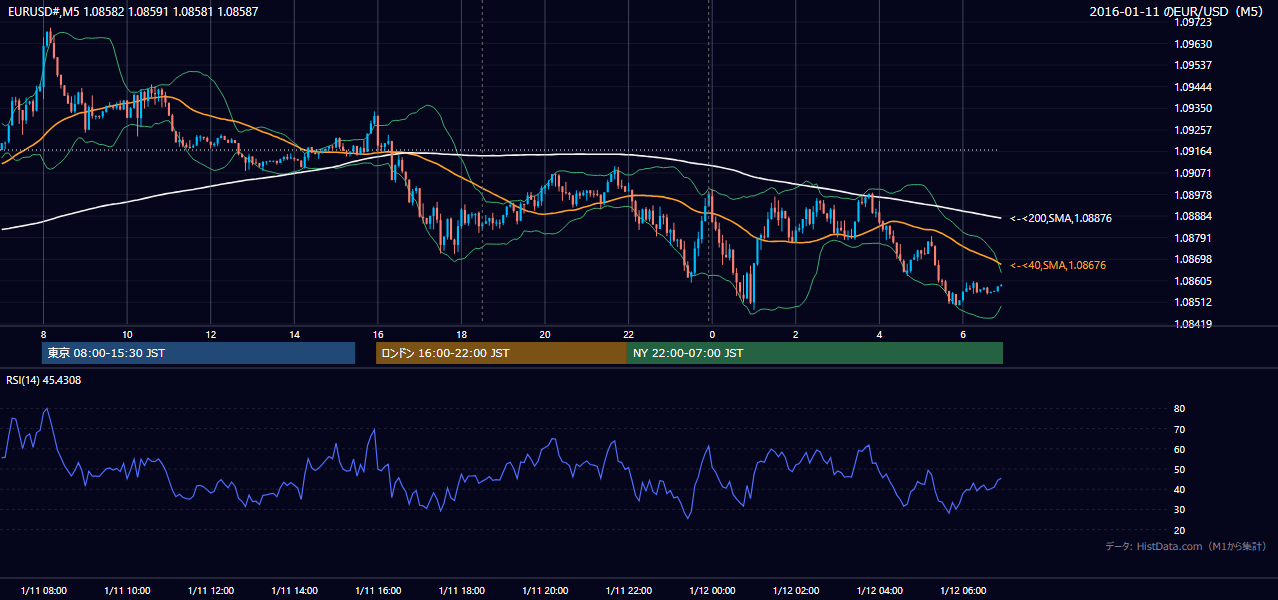Click the 1/11 20:00 time axis label
Image resolution: width=1278 pixels, height=600 pixels.
pyautogui.click(x=545, y=590)
